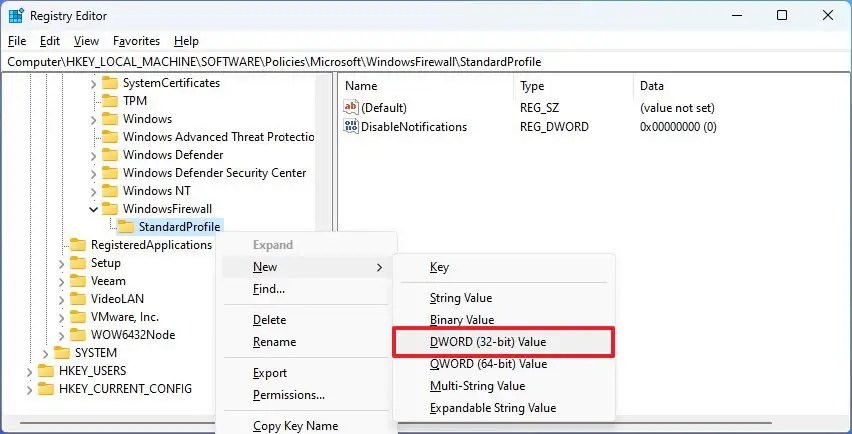This screenshot has width=852, height=434.
Task: Click the StandardProfile folder icon
Action: 126,227
